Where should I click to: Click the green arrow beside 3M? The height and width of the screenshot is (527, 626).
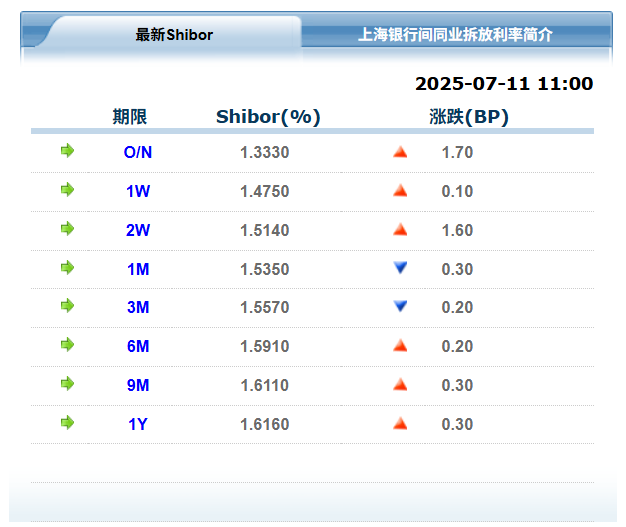[67, 306]
